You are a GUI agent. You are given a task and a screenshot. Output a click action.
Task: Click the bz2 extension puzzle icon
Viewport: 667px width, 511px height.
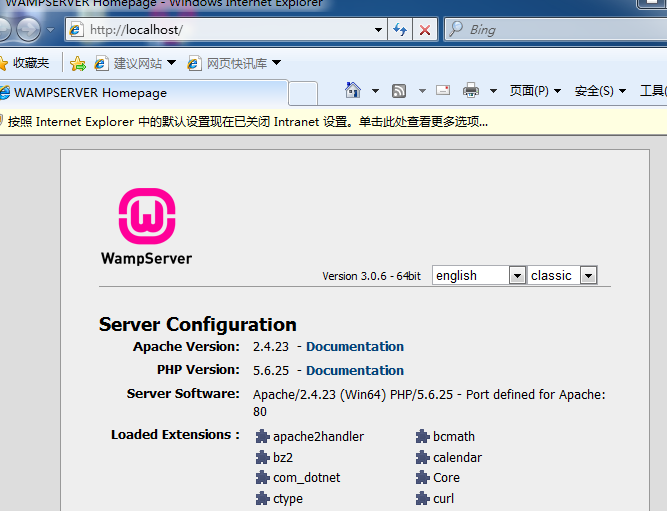(x=262, y=457)
